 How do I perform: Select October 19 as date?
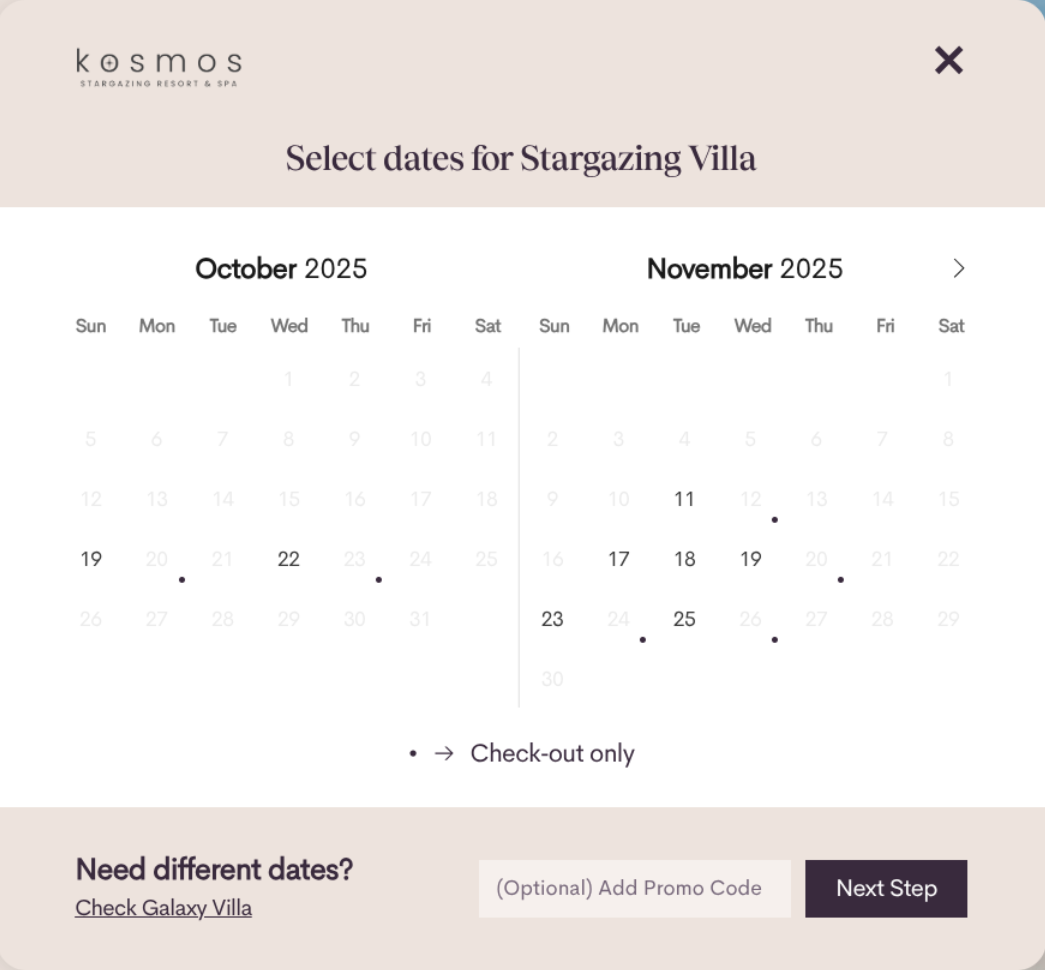tap(91, 559)
